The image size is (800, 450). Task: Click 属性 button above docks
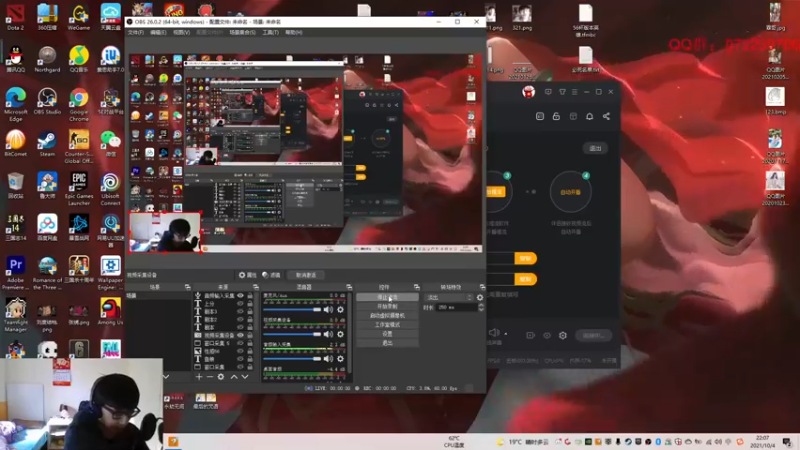click(x=247, y=275)
